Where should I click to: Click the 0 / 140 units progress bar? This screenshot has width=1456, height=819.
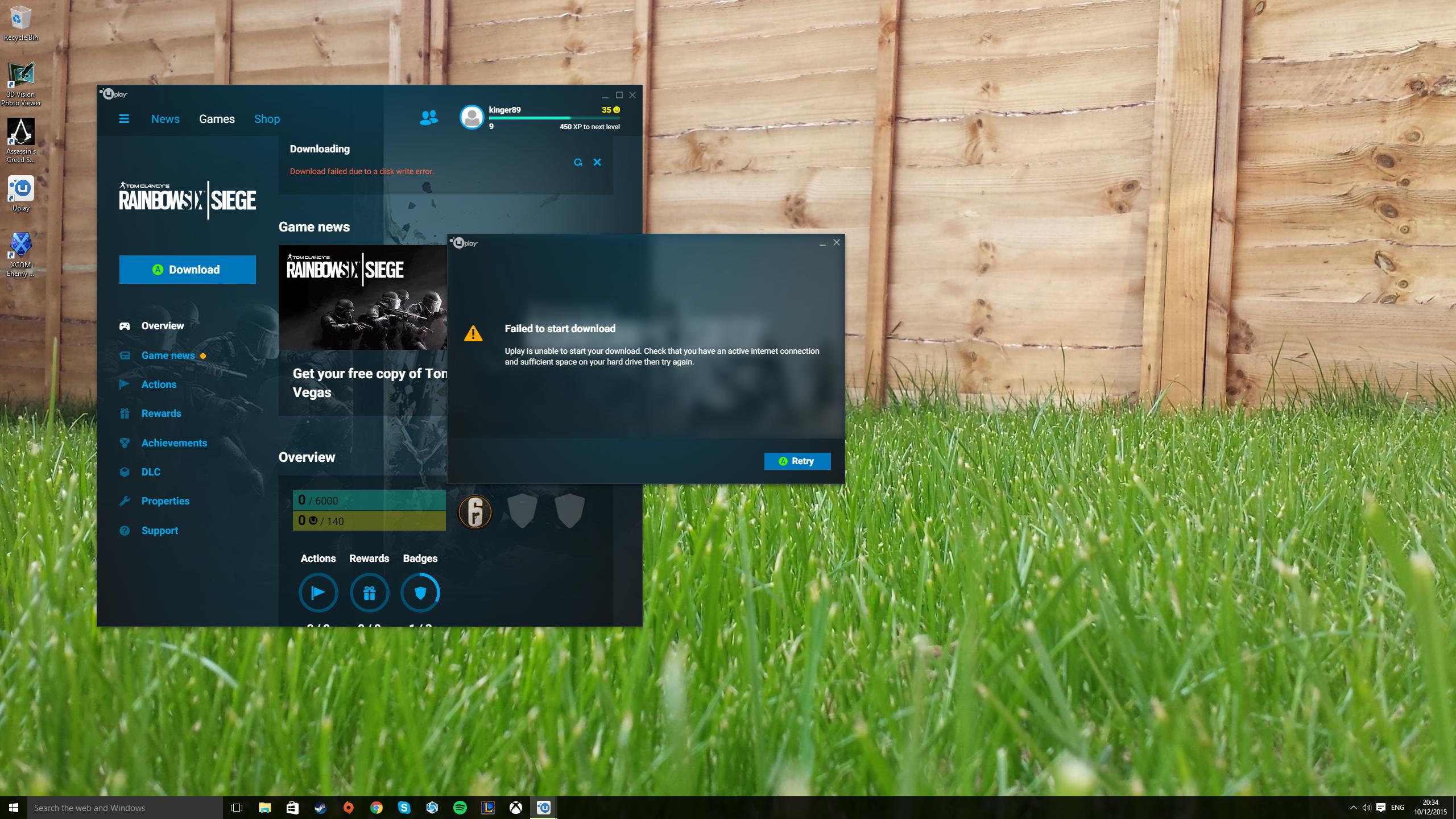tap(369, 520)
